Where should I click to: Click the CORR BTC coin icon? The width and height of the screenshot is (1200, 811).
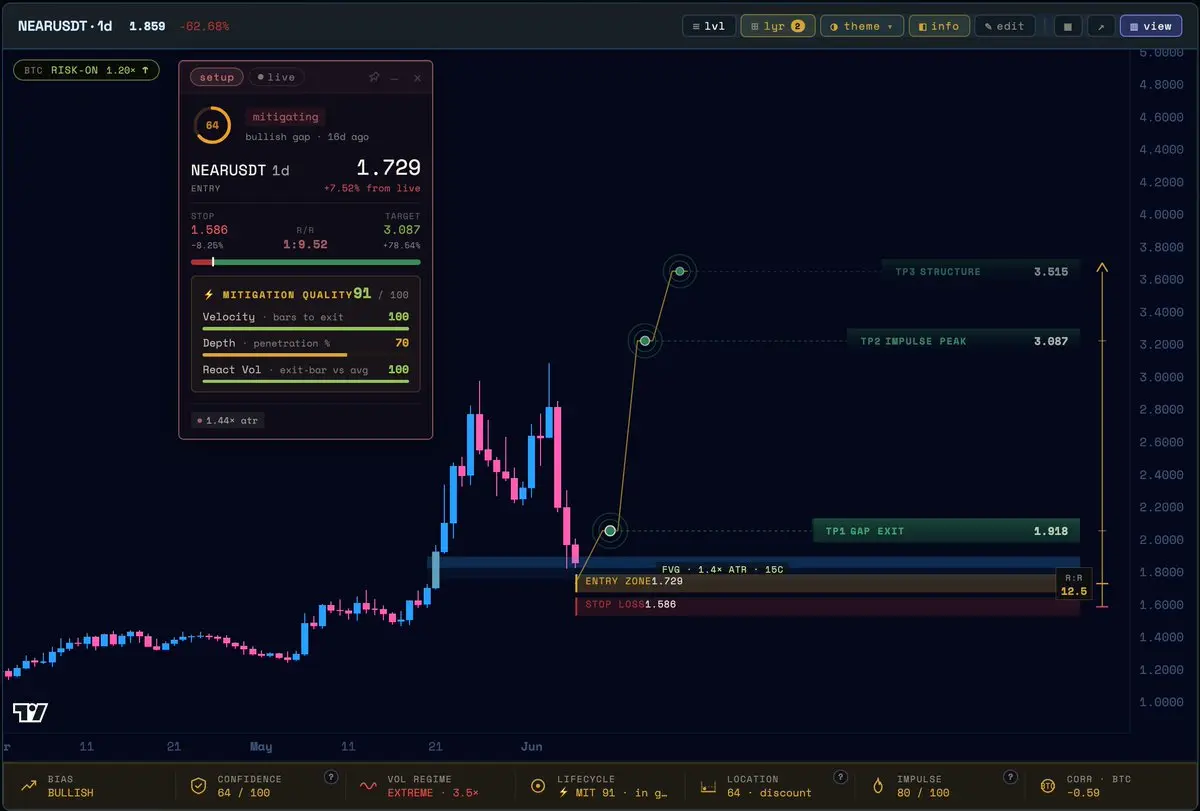tap(1049, 785)
